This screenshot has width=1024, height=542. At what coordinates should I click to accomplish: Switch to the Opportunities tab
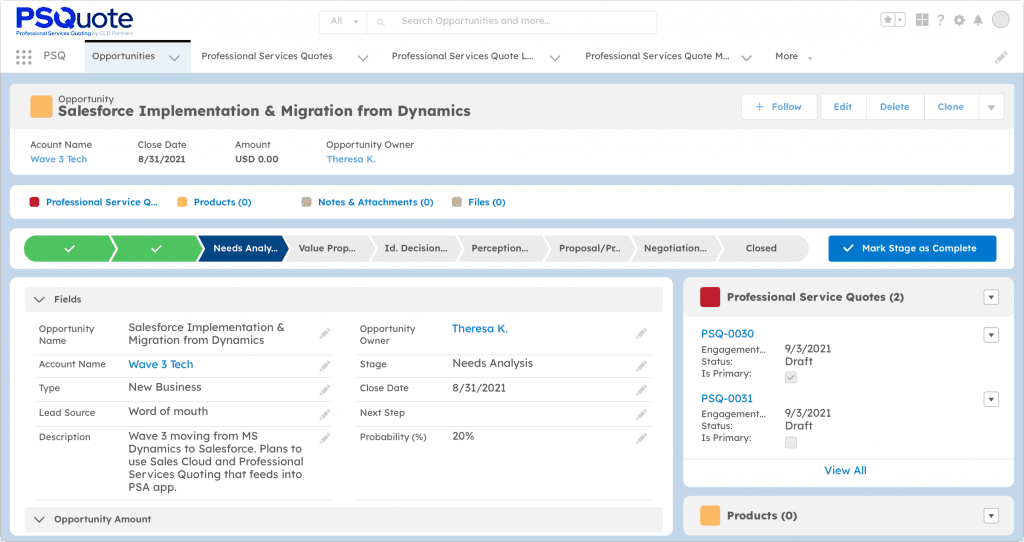tap(123, 56)
